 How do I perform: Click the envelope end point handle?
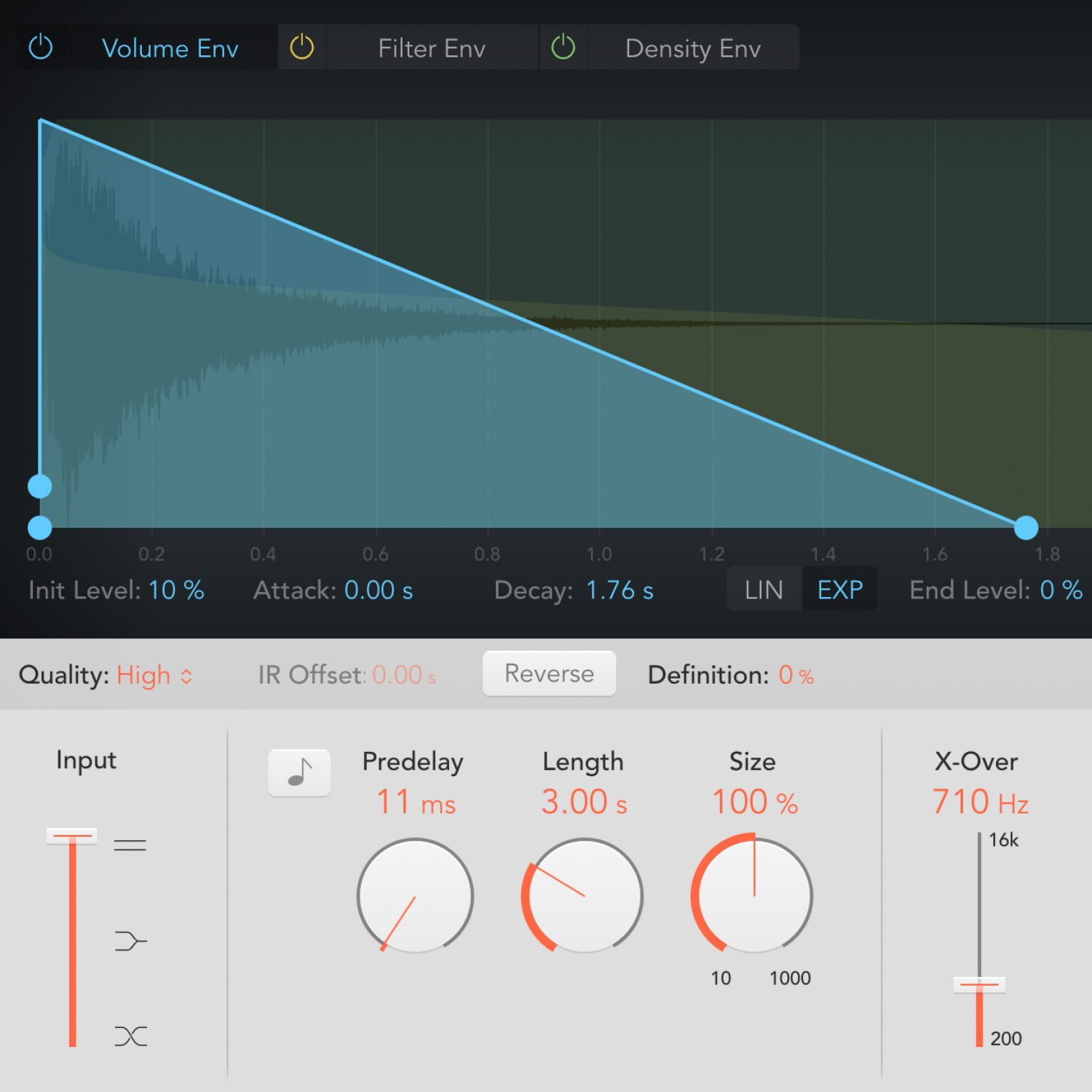tap(1026, 527)
